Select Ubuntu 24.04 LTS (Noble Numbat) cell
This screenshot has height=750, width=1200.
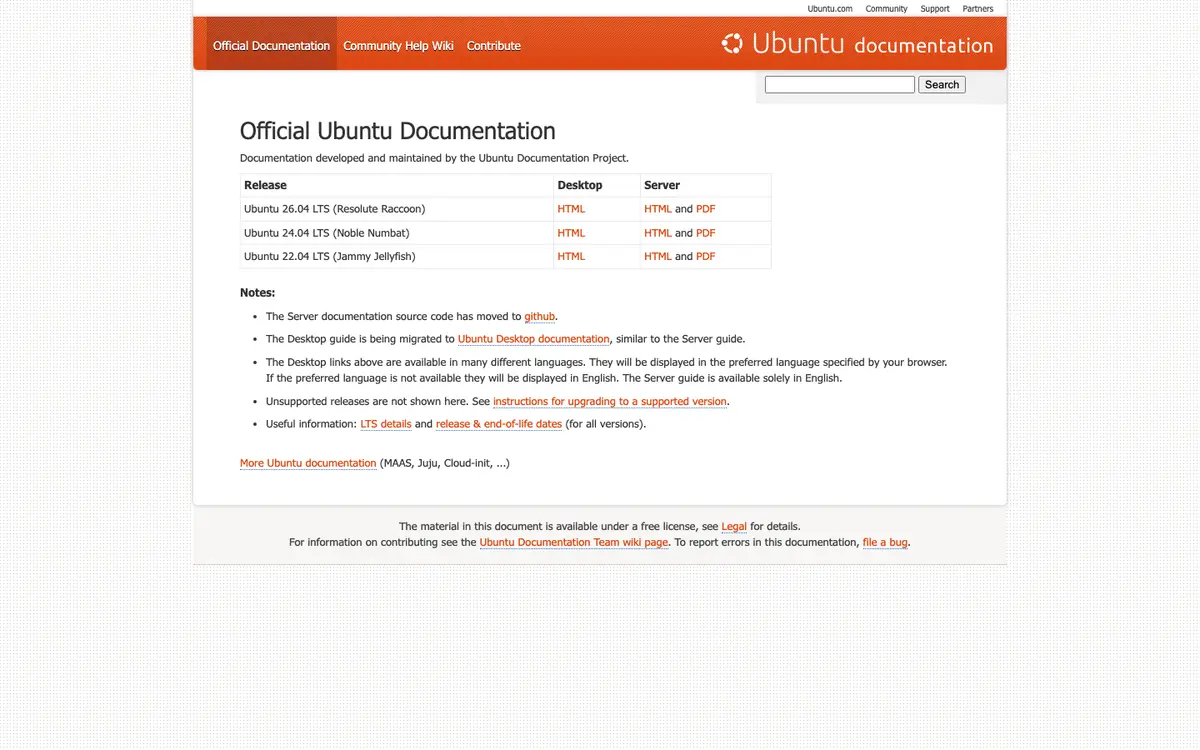click(397, 233)
